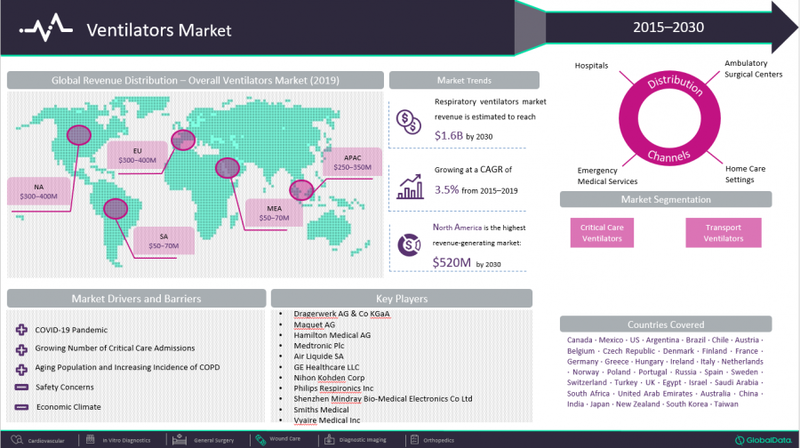The height and width of the screenshot is (448, 800).
Task: Select the Transport Ventilators box
Action: pos(723,233)
